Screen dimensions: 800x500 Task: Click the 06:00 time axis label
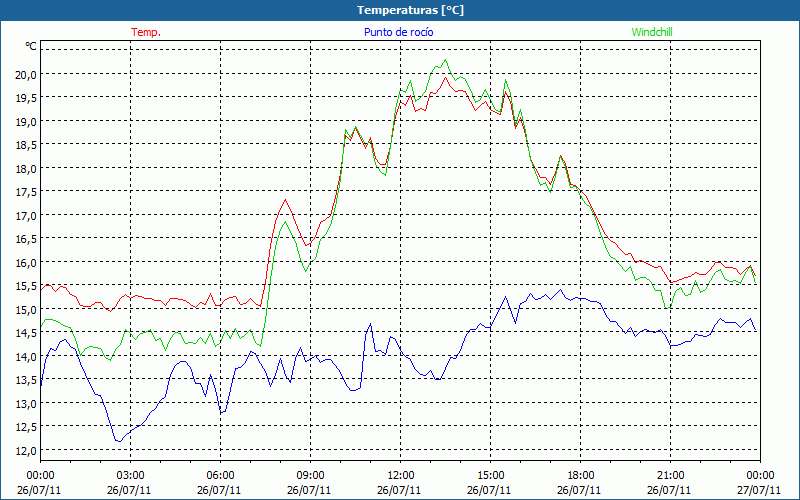click(x=220, y=476)
